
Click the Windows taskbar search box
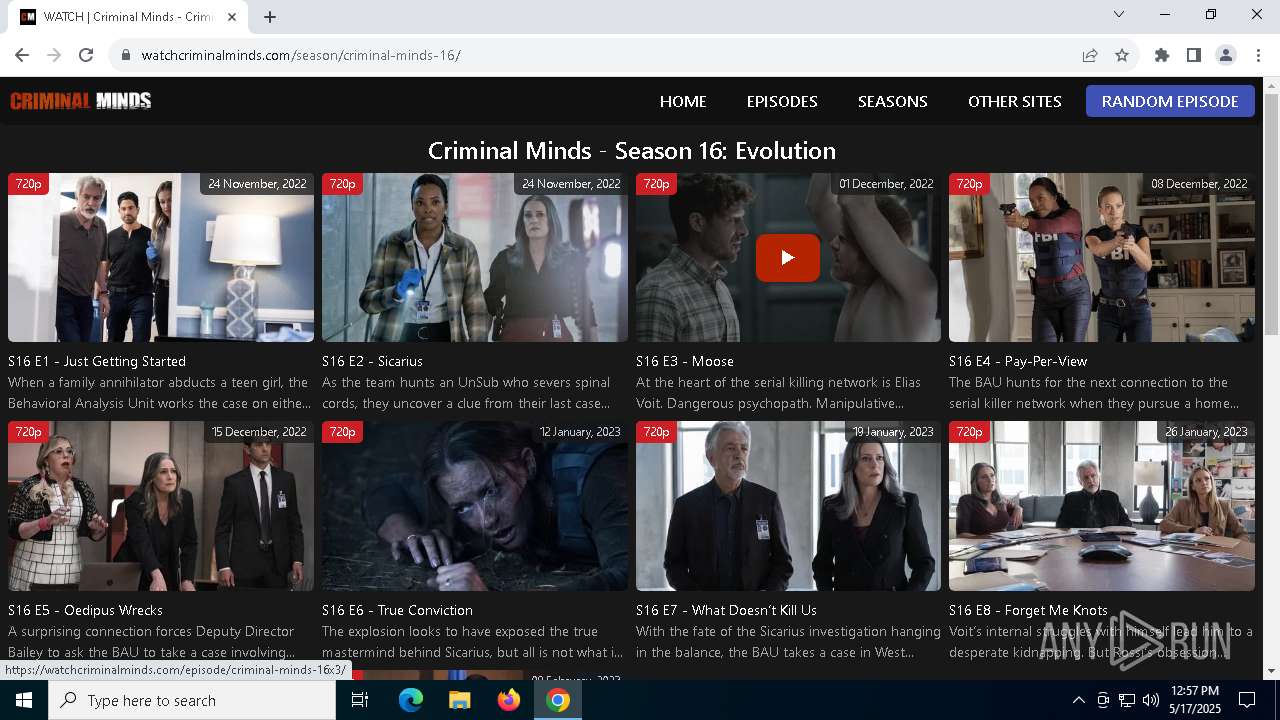192,700
